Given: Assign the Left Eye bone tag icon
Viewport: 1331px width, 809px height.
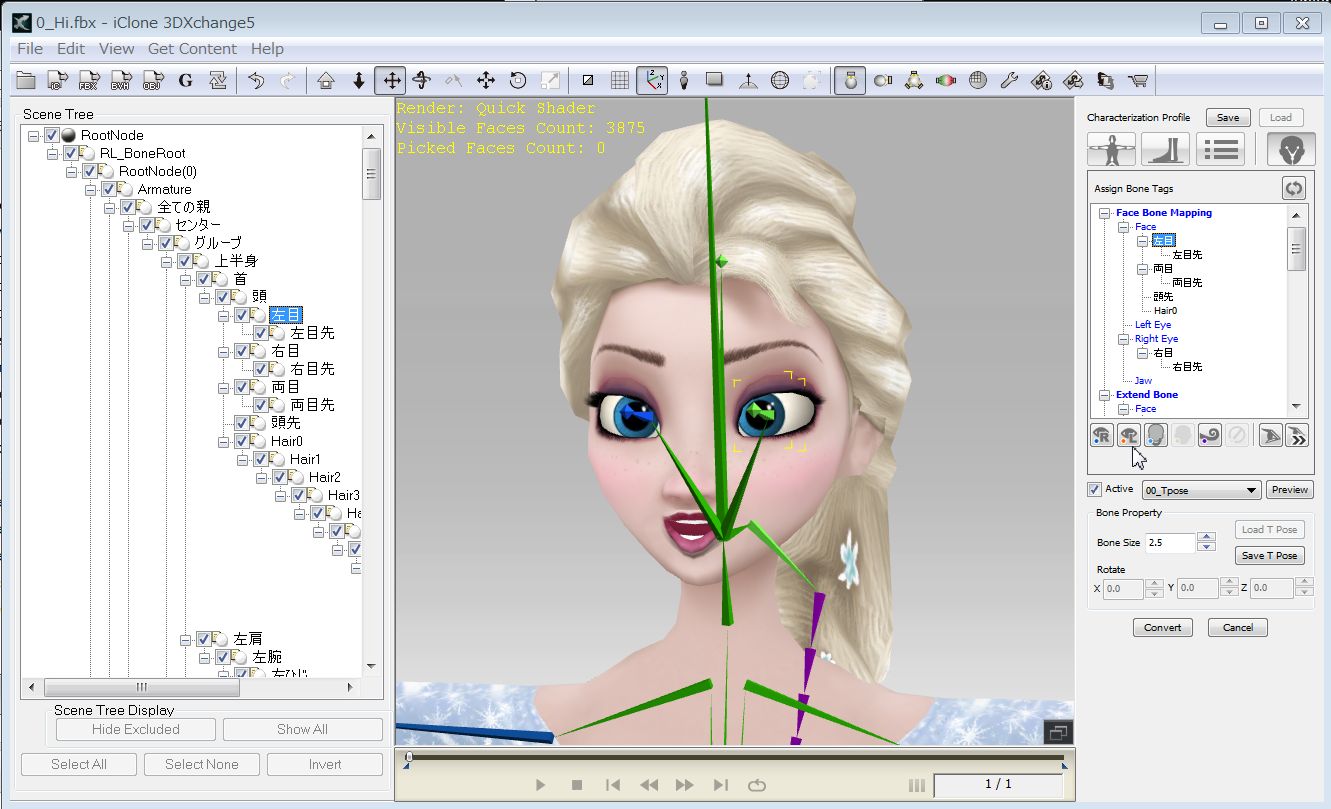Looking at the screenshot, I should coord(1129,435).
